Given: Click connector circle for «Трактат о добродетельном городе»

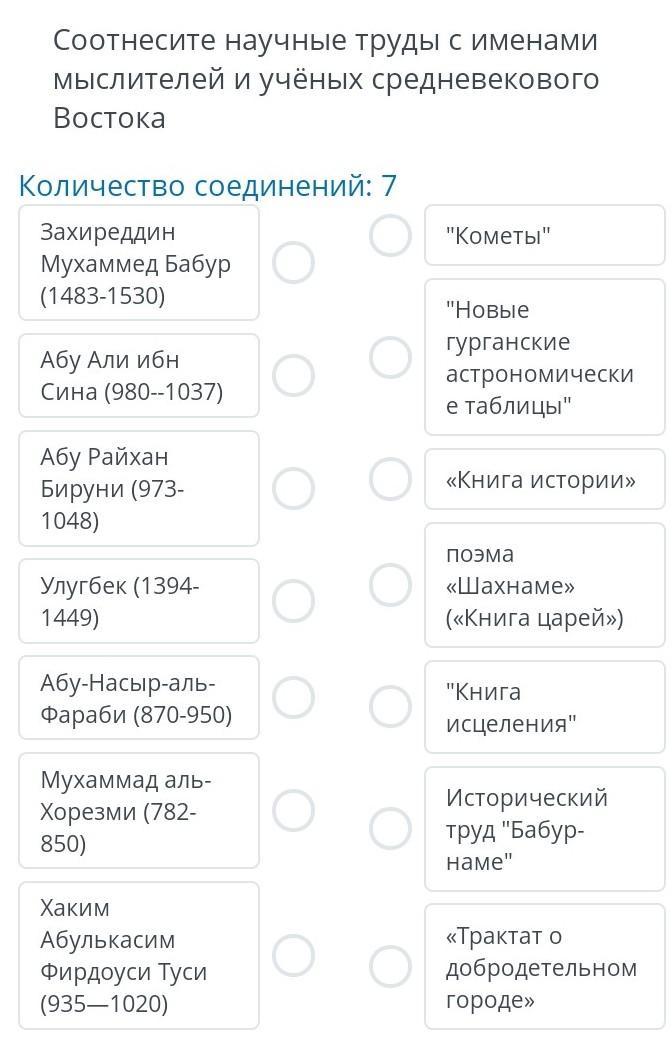Looking at the screenshot, I should (390, 966).
